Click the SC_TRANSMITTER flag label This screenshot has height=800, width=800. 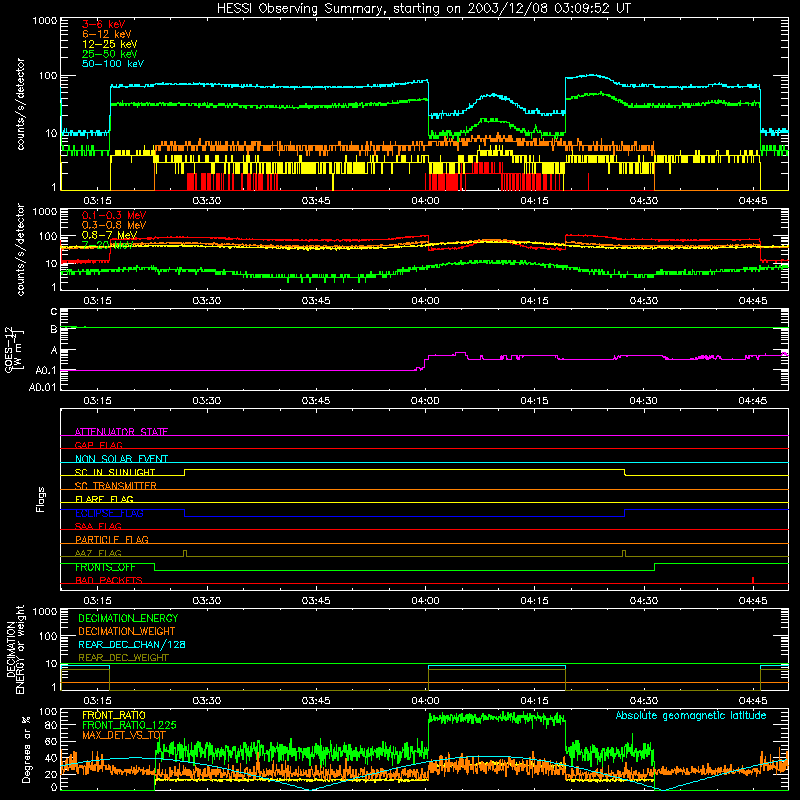116,485
